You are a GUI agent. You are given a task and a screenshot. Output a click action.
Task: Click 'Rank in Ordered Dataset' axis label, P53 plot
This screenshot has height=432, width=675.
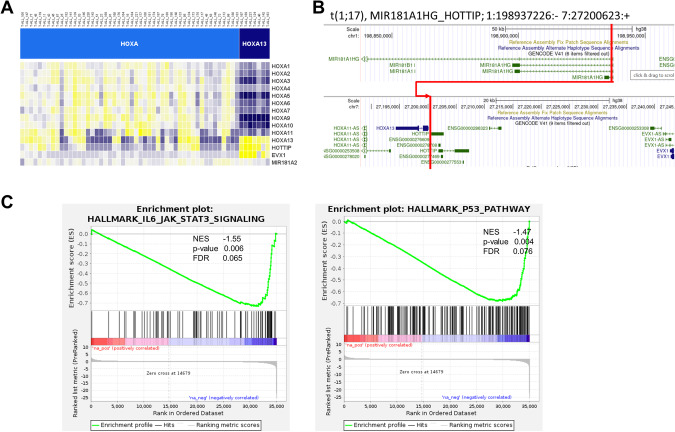pos(441,413)
